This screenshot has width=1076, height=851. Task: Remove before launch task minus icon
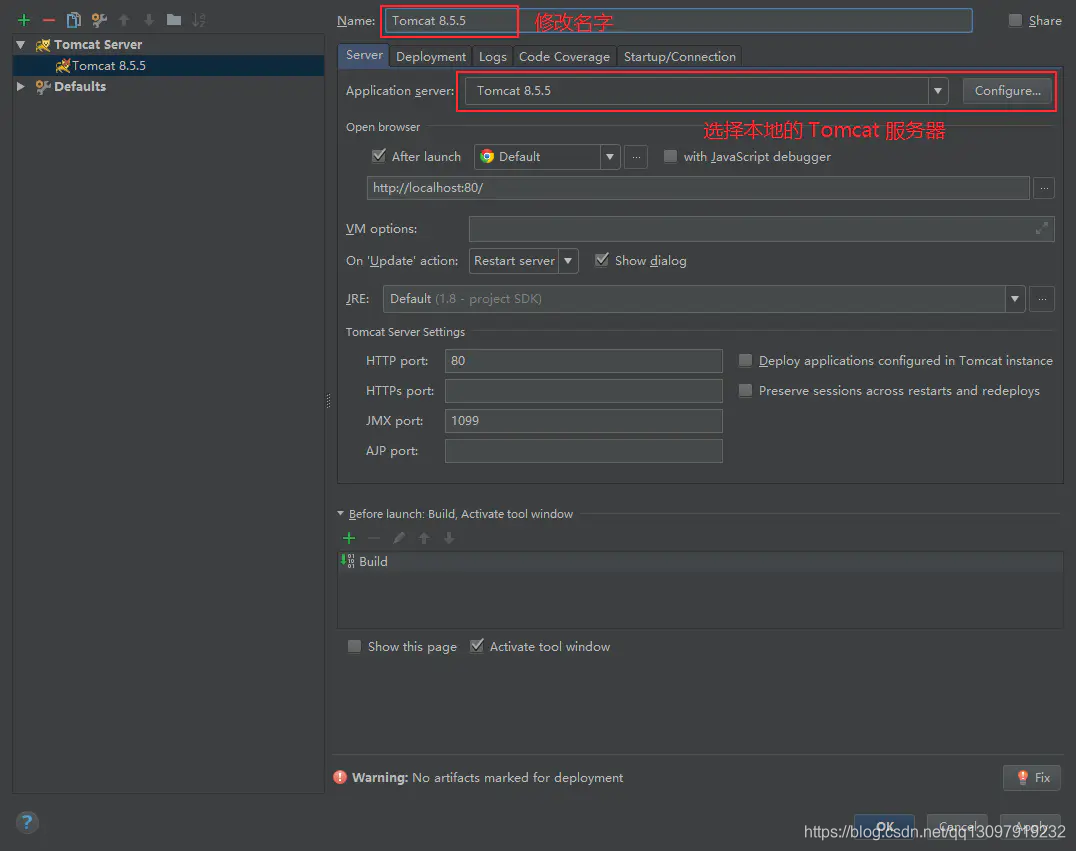point(374,538)
